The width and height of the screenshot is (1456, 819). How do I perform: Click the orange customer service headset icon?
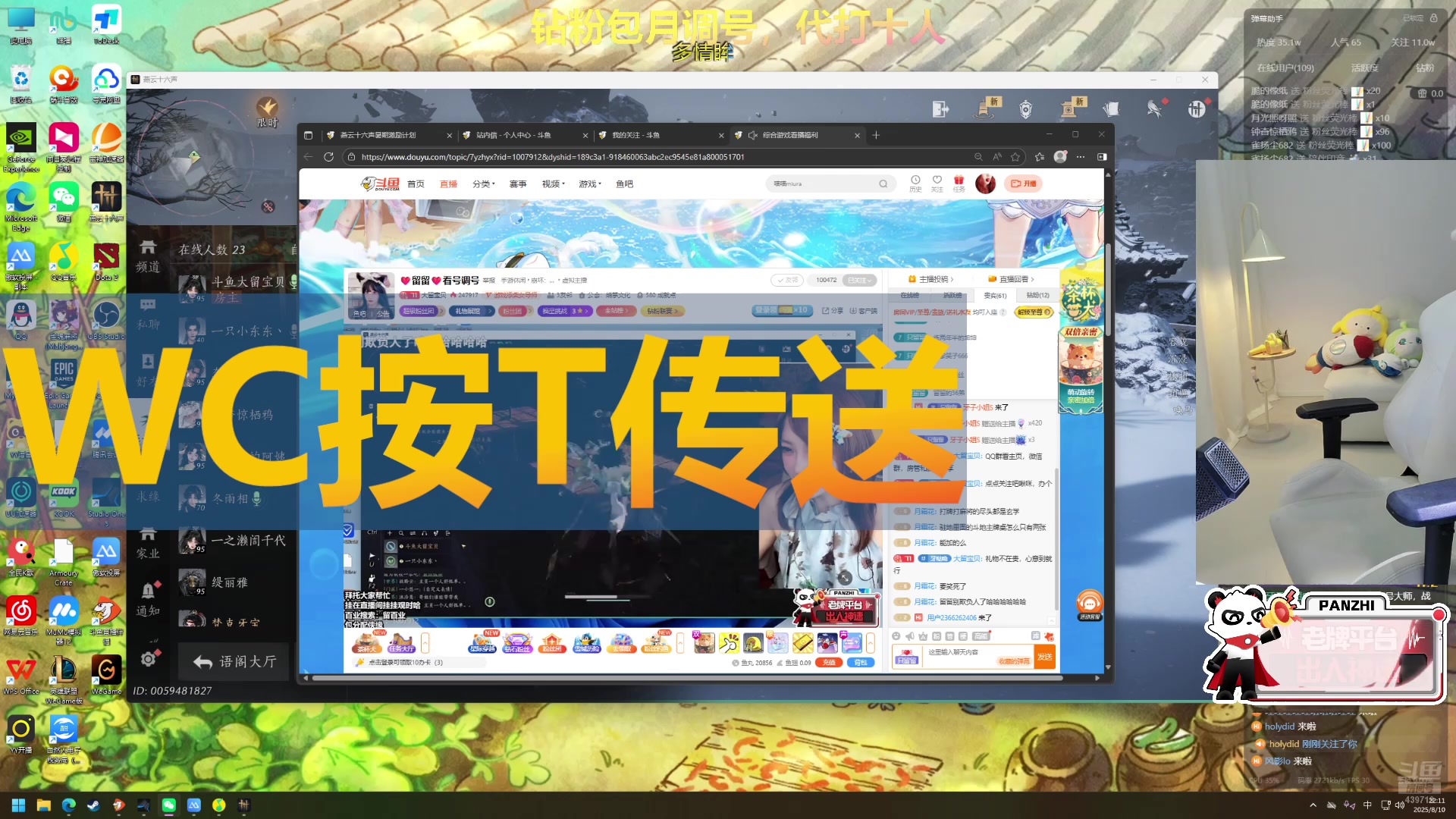tap(1090, 604)
